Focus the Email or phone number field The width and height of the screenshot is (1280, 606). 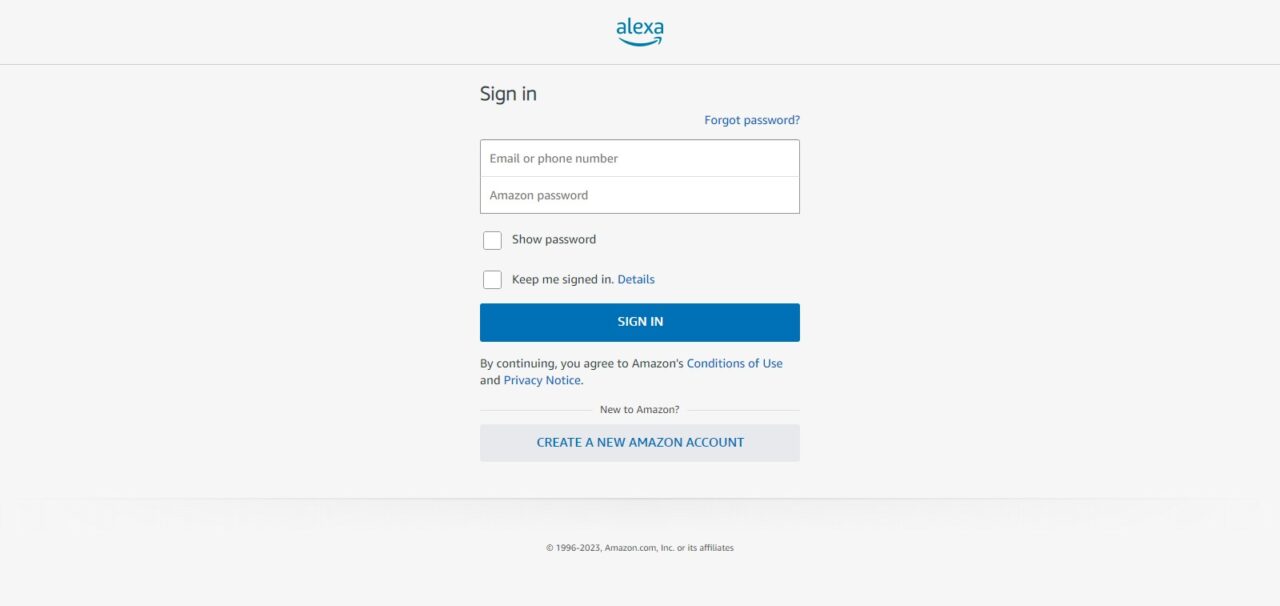click(640, 158)
